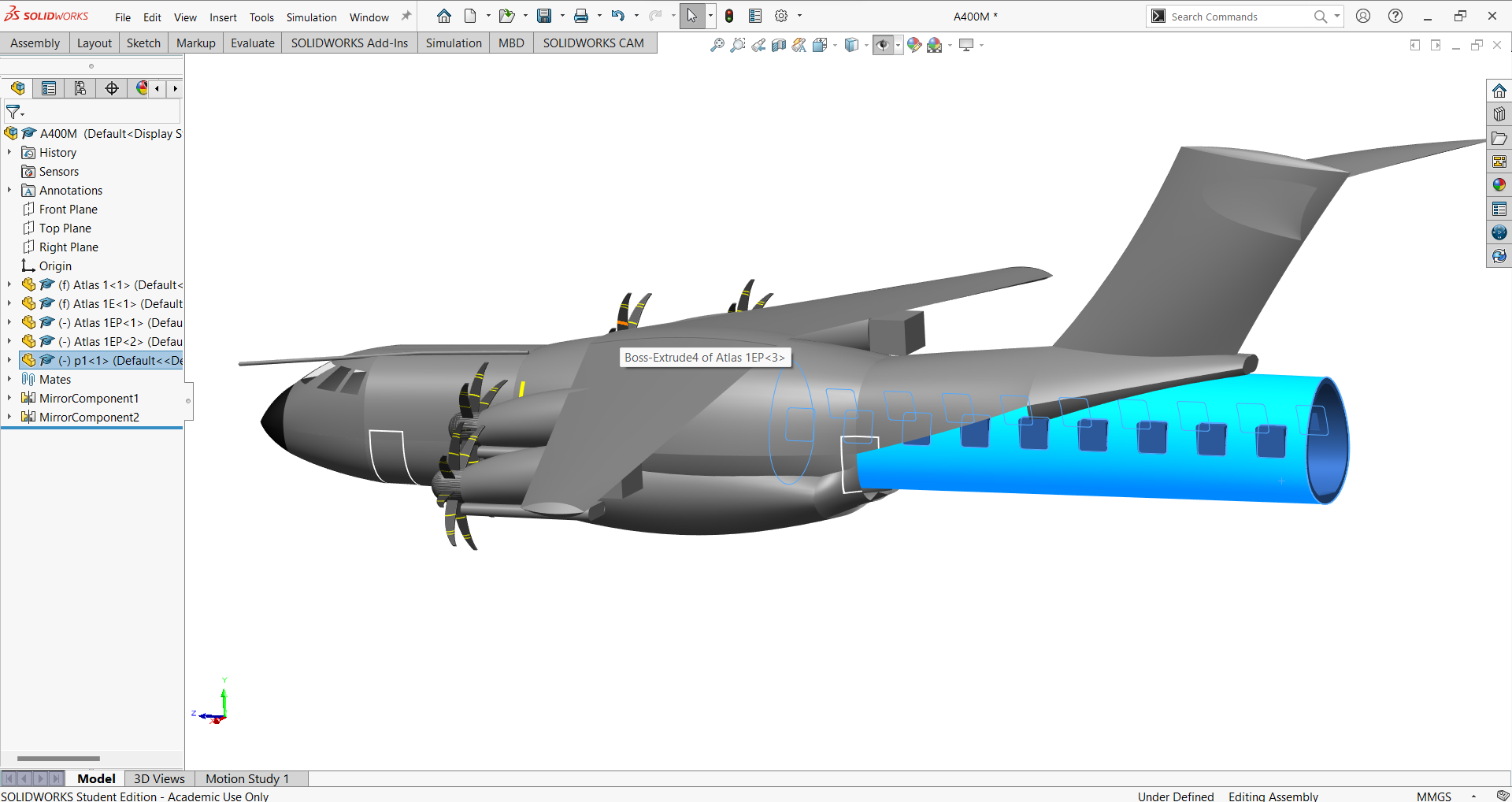Open the Undo history dropdown arrow

coord(636,16)
